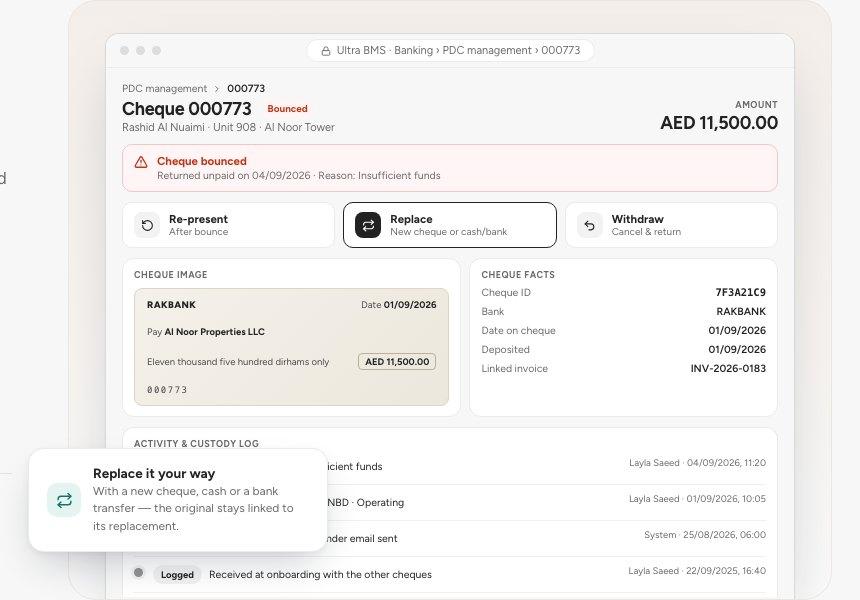The height and width of the screenshot is (600, 860).
Task: Go back to PDC management breadcrumb
Action: [165, 89]
